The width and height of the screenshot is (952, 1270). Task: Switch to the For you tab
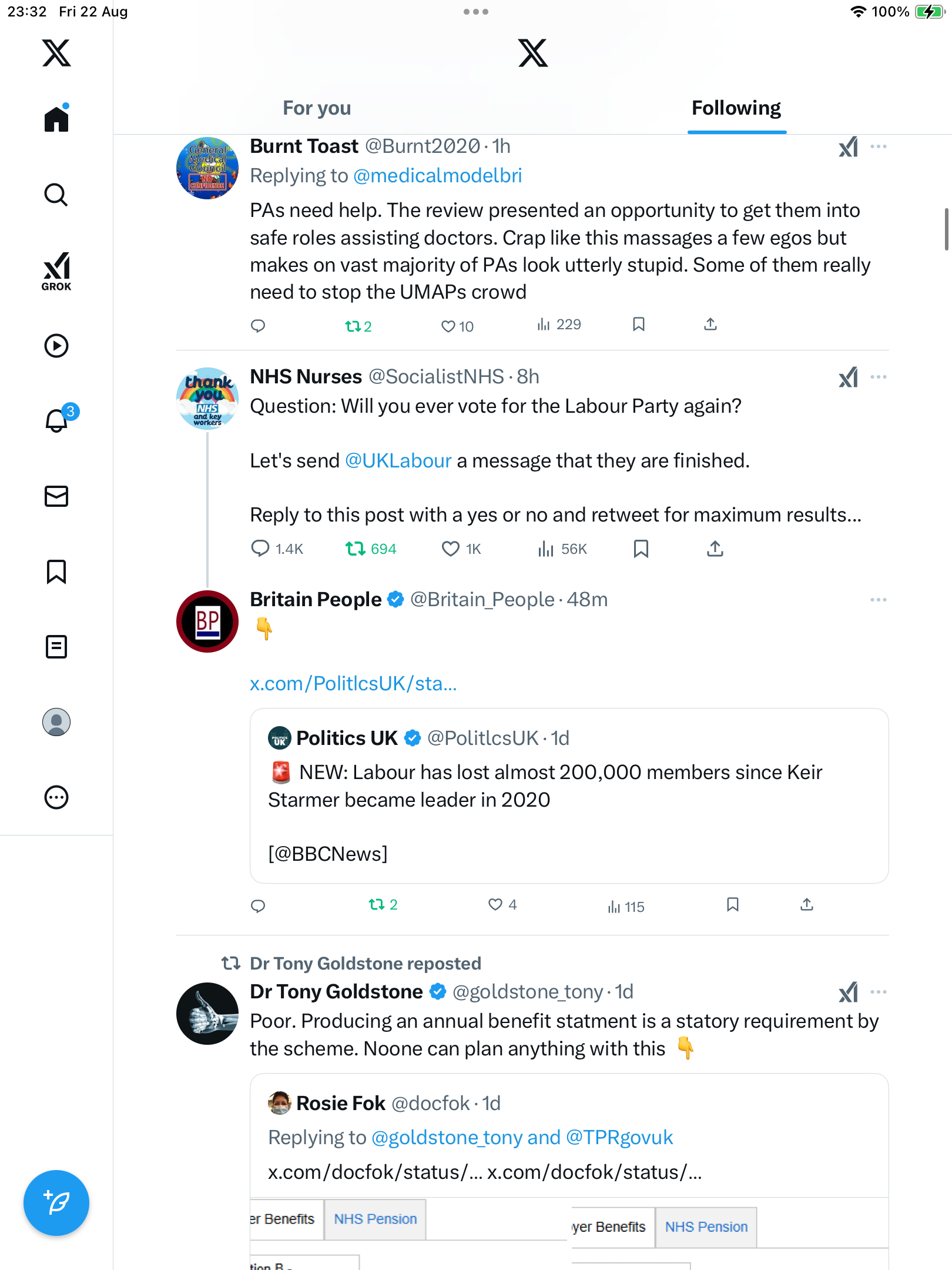click(317, 108)
